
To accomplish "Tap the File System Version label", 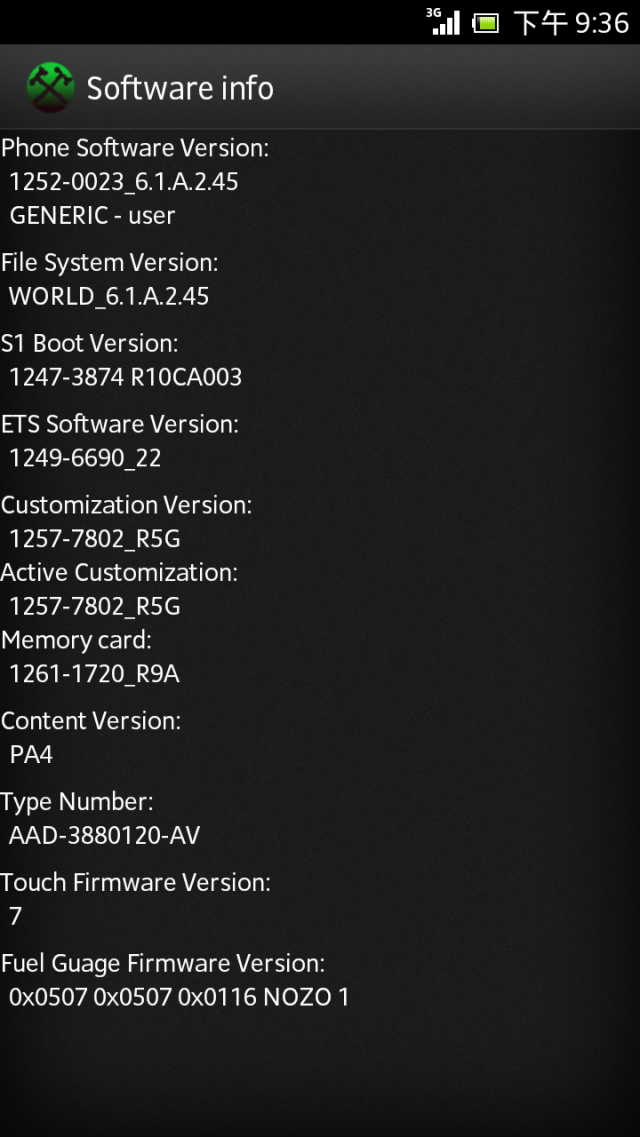I will pyautogui.click(x=110, y=263).
